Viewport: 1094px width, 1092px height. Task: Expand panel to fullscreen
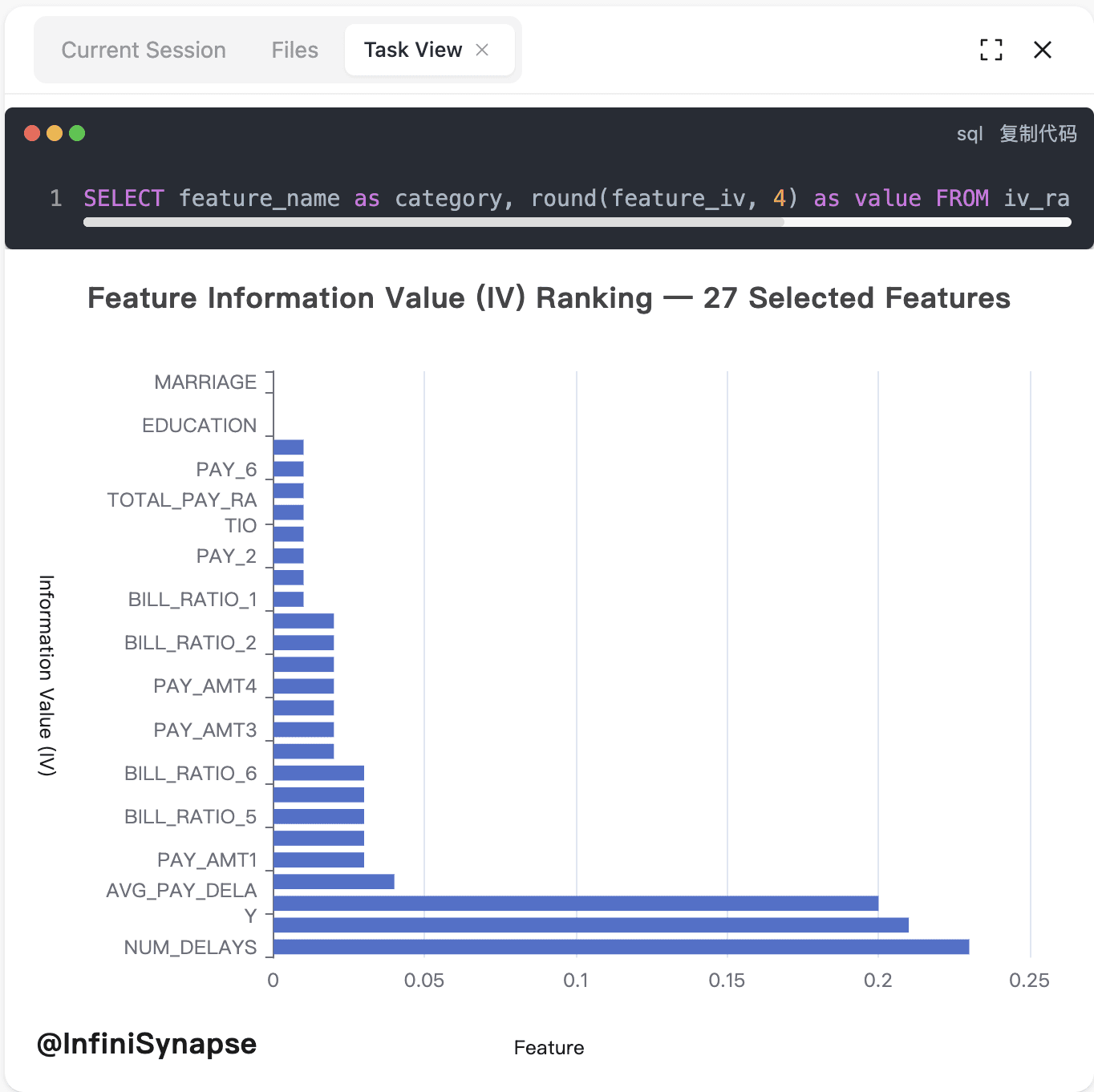pos(991,50)
